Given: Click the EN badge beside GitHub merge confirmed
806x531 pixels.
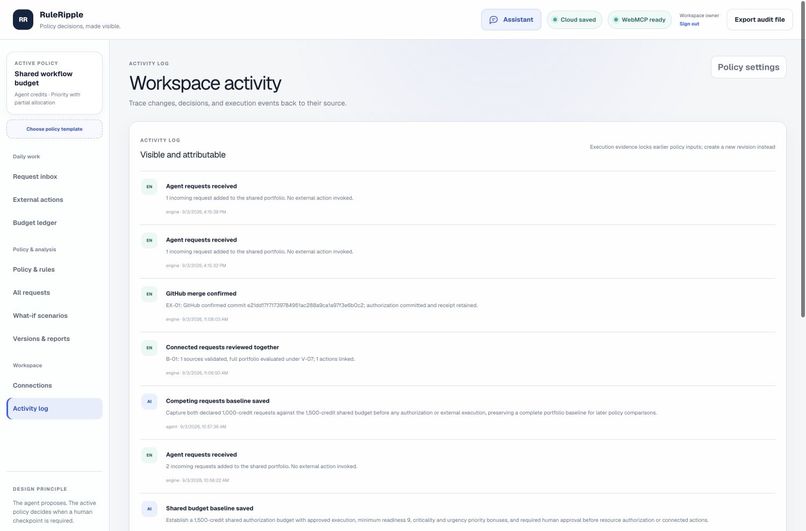Looking at the screenshot, I should coord(149,294).
